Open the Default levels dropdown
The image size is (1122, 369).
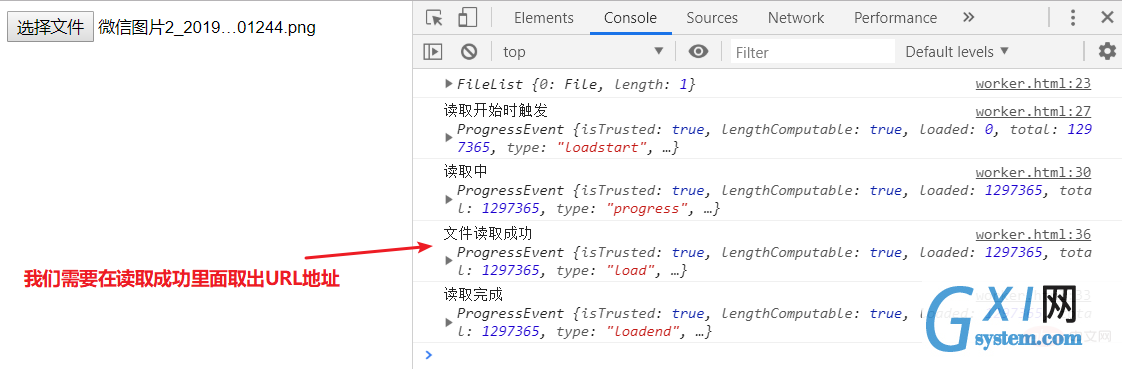pyautogui.click(x=957, y=51)
